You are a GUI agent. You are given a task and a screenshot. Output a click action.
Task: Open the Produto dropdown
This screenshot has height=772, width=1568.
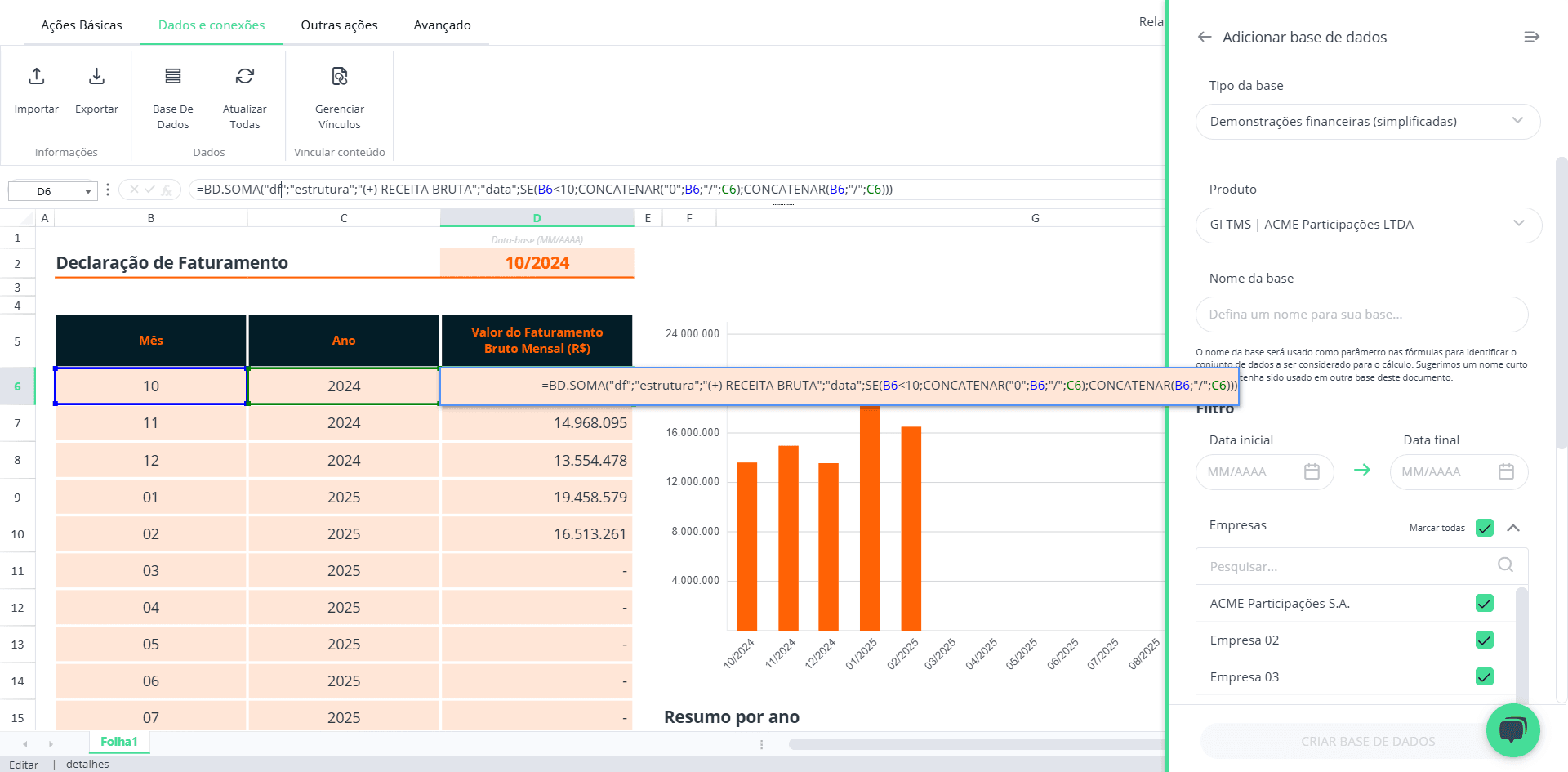(1368, 225)
